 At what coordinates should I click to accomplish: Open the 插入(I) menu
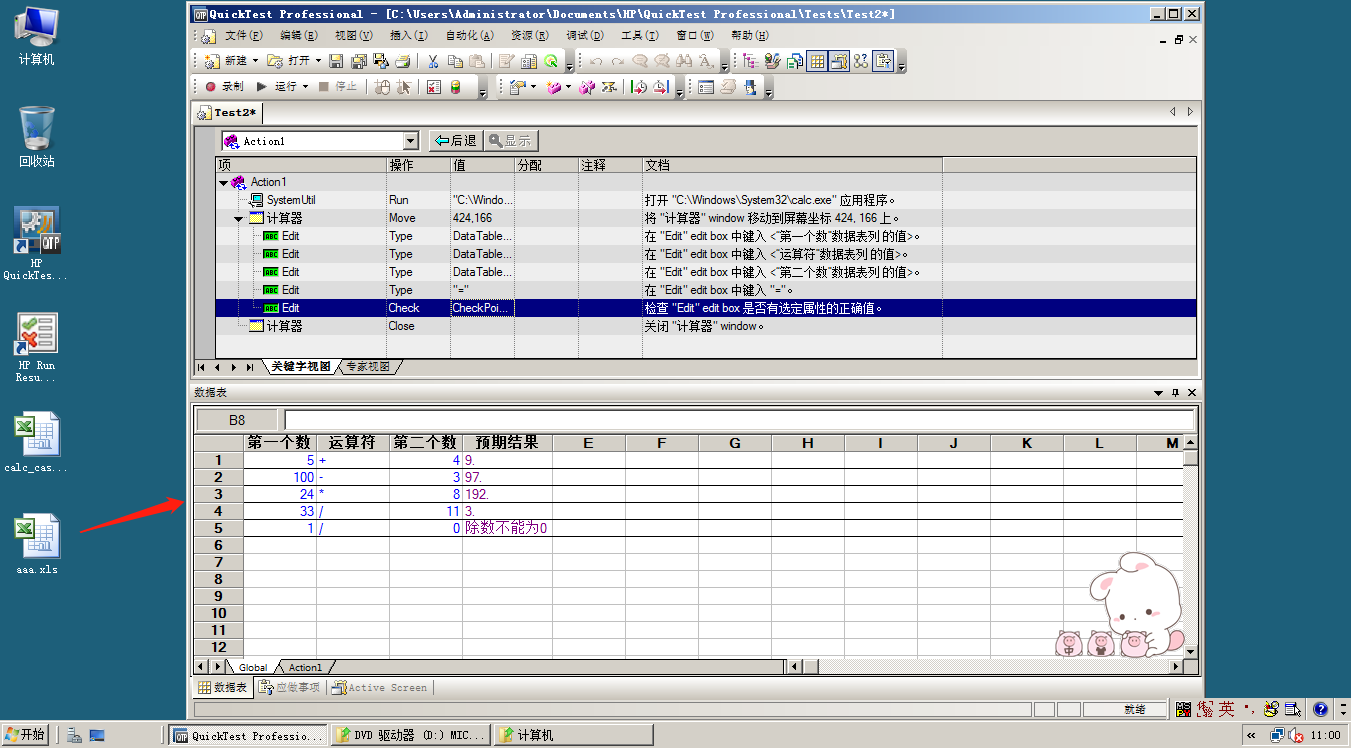pos(408,35)
